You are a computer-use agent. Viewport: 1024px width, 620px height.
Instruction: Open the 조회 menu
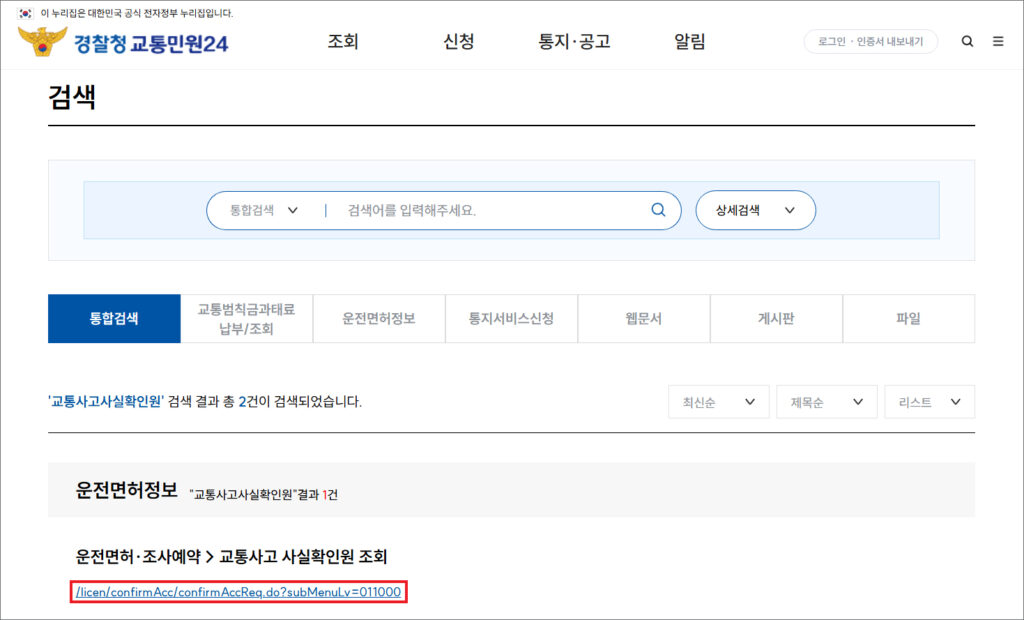pyautogui.click(x=343, y=42)
